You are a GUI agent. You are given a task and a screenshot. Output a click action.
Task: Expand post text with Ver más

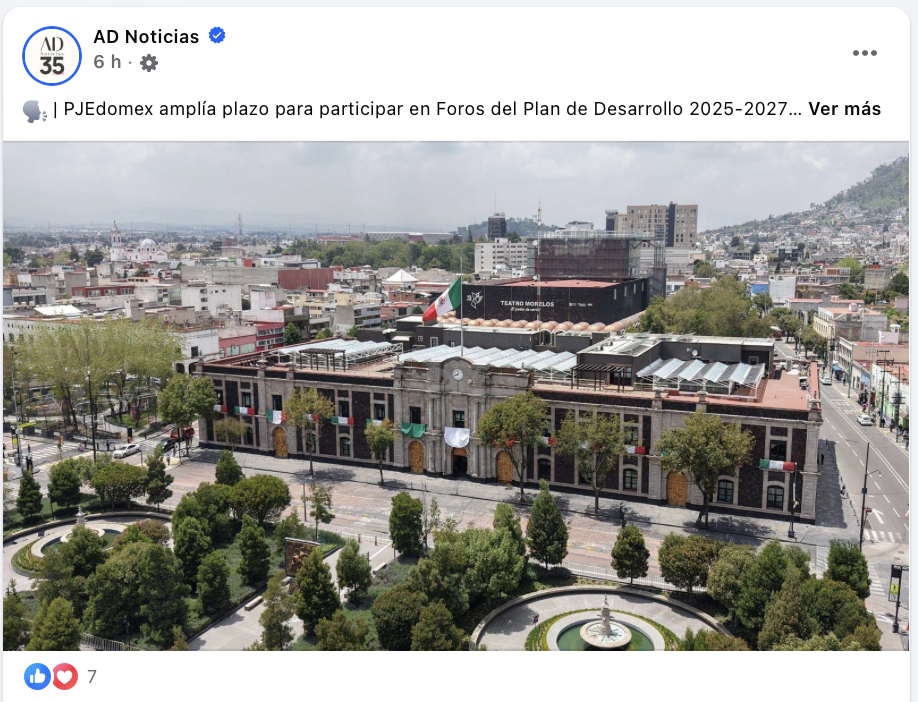coord(844,109)
